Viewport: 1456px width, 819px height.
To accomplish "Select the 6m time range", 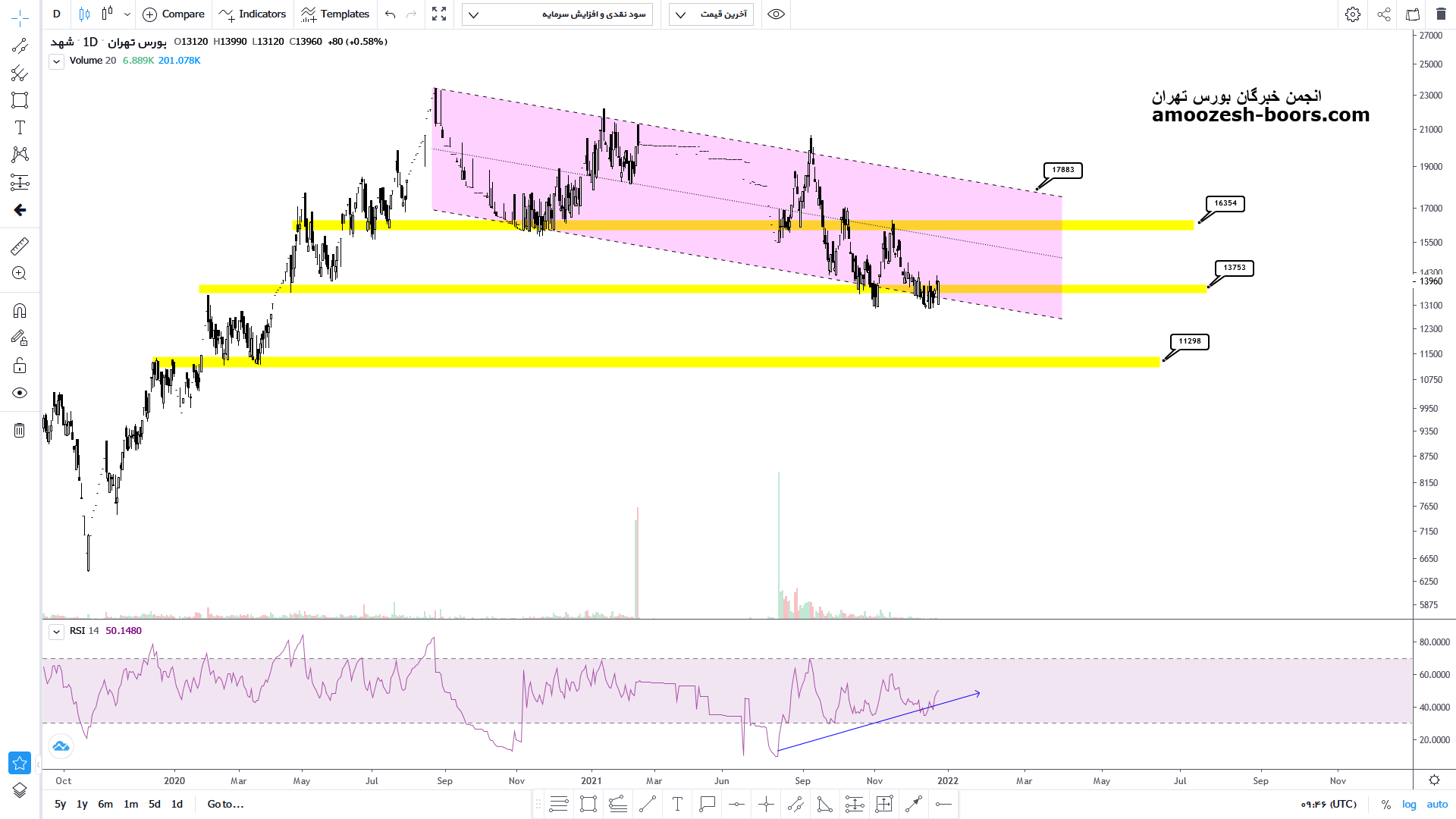I will pos(105,804).
